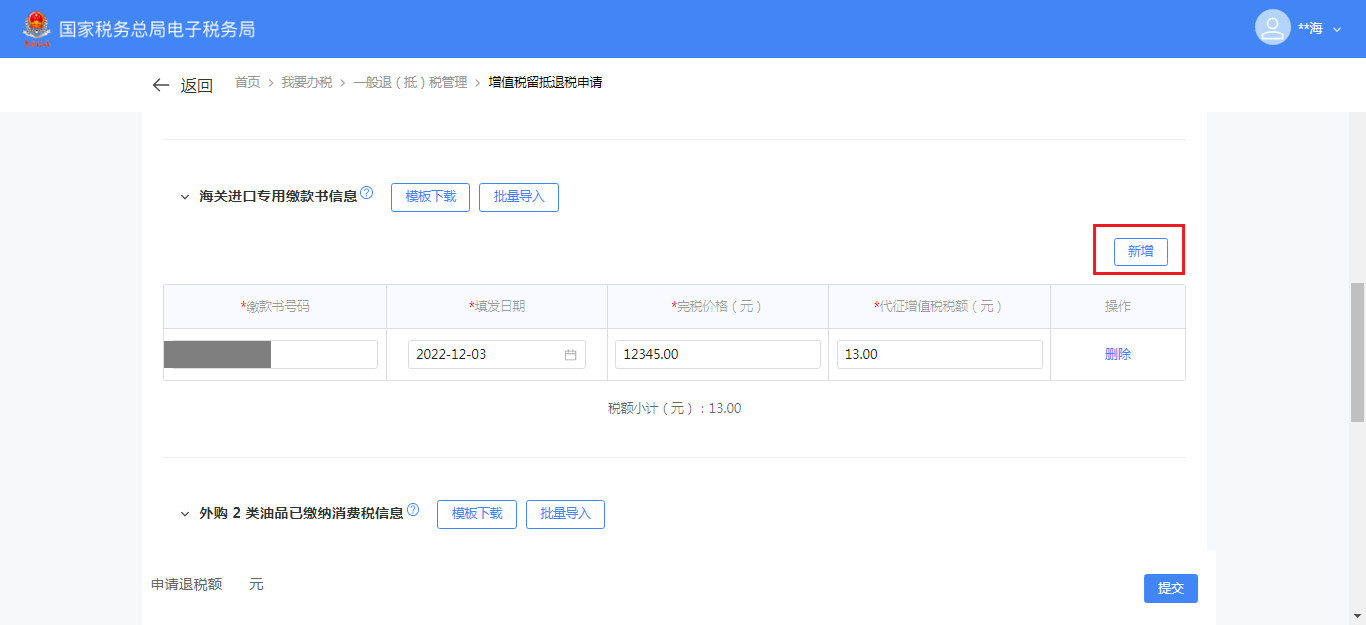Click 模板下载 in oil products section
1366x625 pixels.
click(x=476, y=514)
